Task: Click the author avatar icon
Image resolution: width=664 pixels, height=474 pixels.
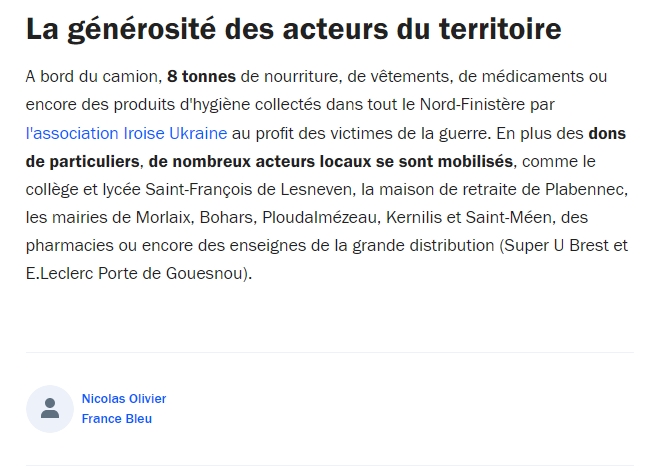Action: pyautogui.click(x=50, y=409)
